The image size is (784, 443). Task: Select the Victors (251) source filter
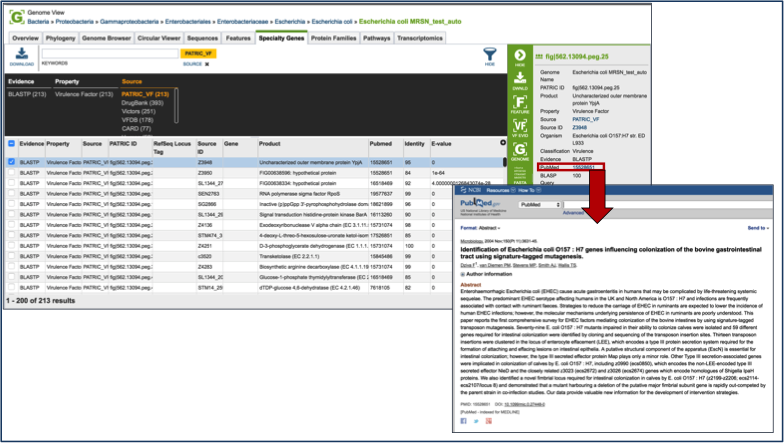point(138,112)
